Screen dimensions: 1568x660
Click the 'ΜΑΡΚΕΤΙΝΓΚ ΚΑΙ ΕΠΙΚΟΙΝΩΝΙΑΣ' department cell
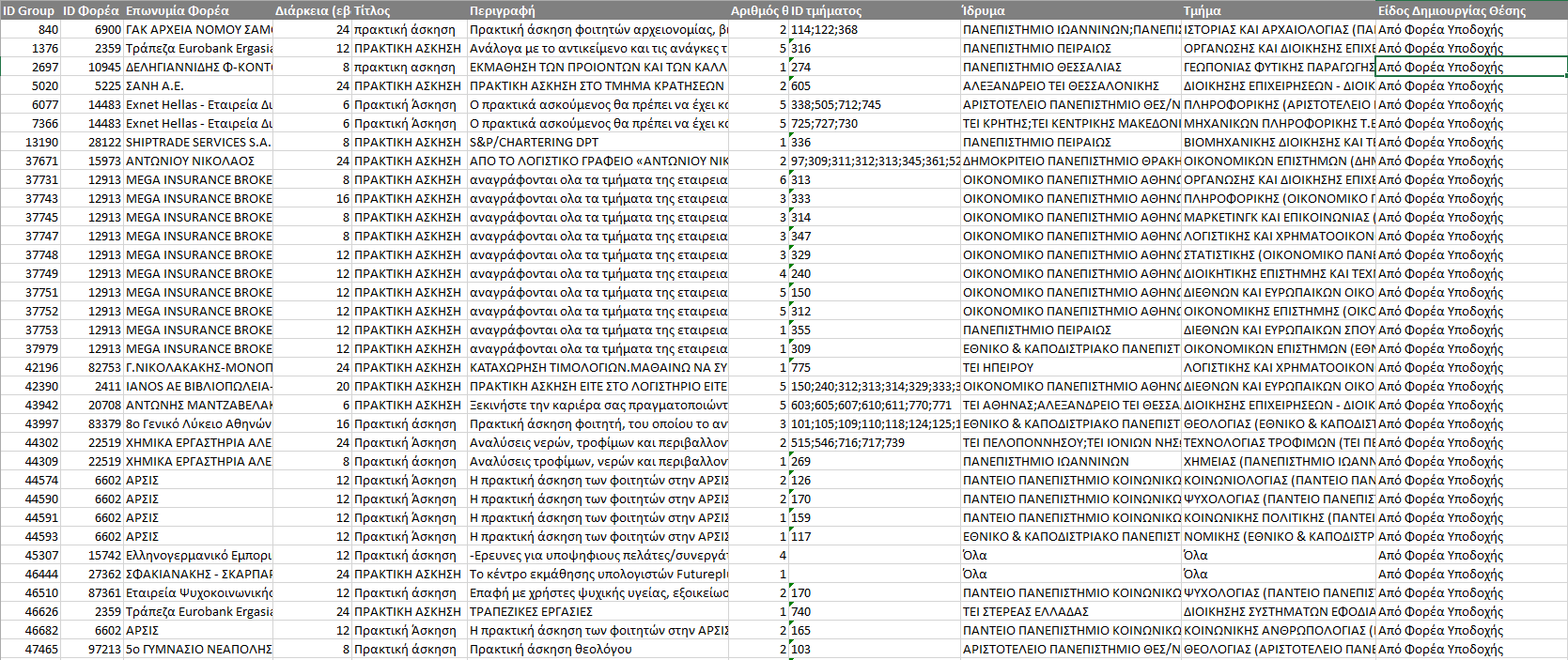[1279, 217]
